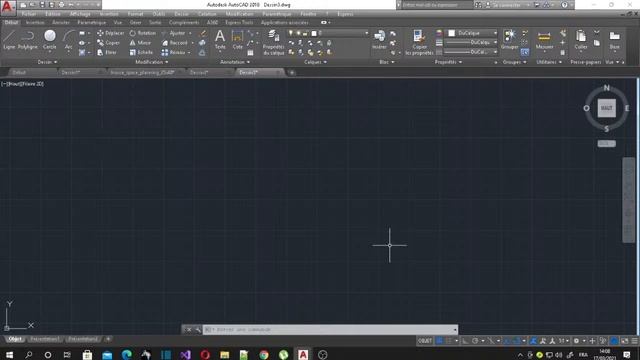Viewport: 640px width, 360px height.
Task: Click the Se connecter sign-in button
Action: pos(507,5)
